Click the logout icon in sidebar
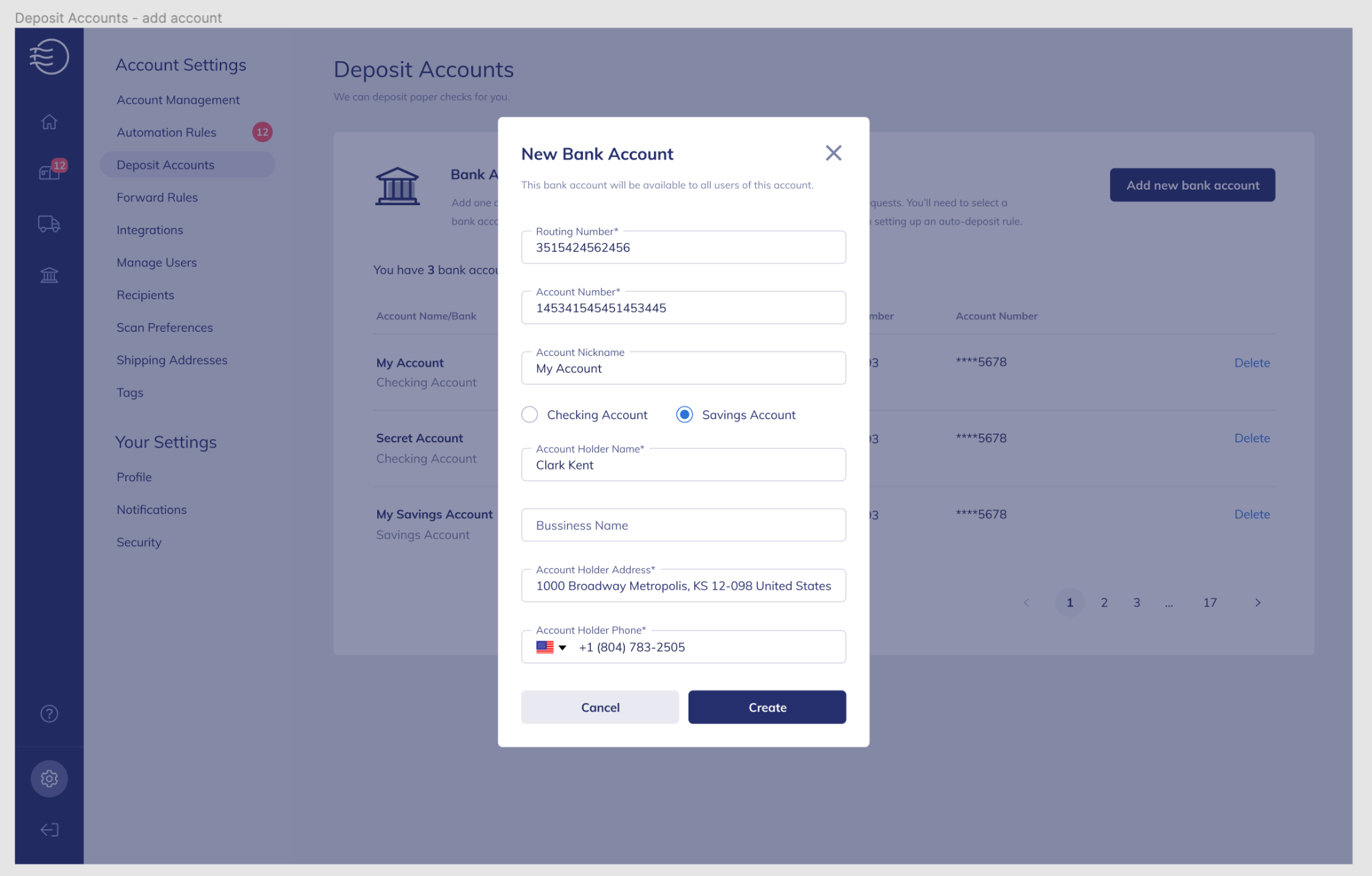 point(49,830)
